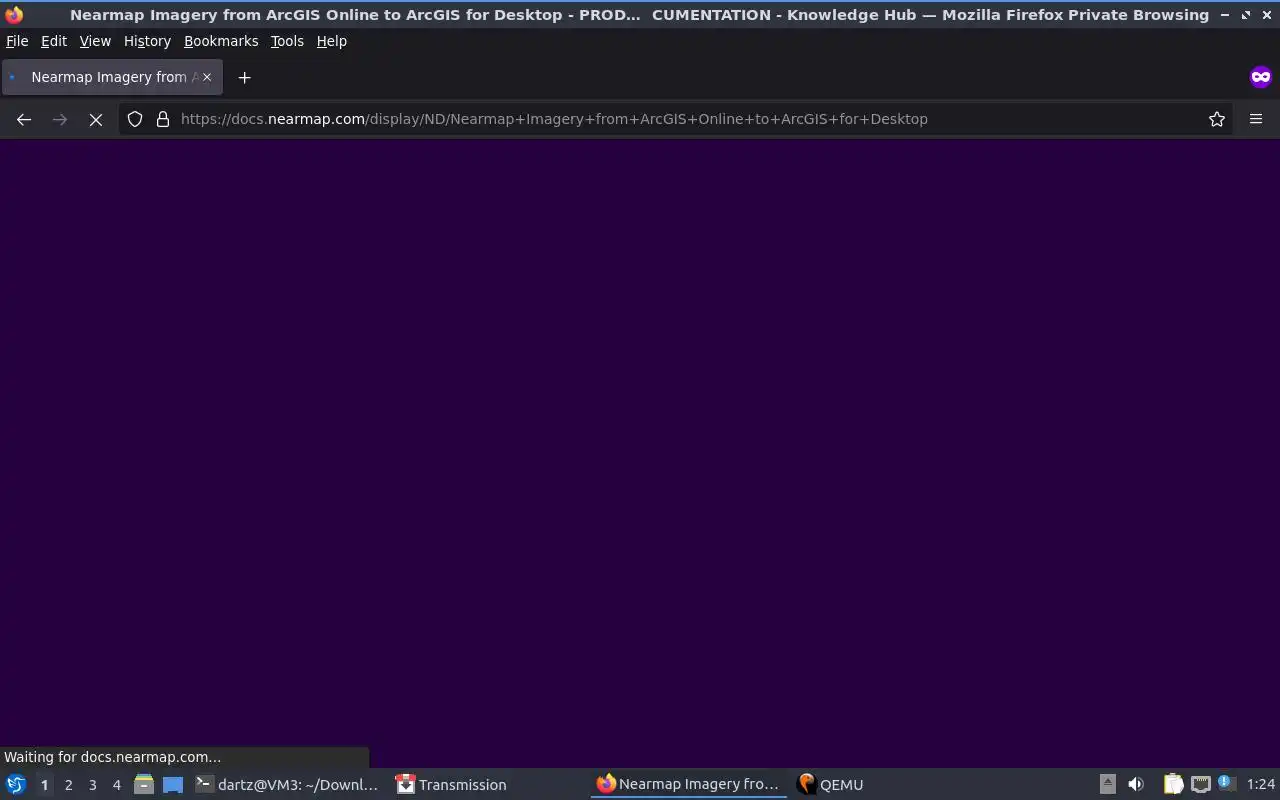
Task: Minimize the Firefox window
Action: point(1224,15)
